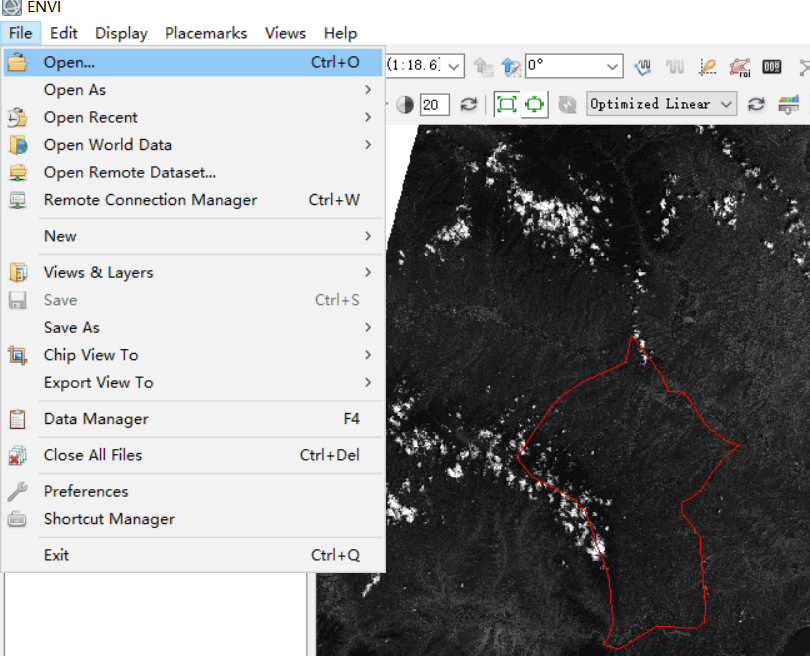Click the contrast half-circle icon
The image size is (810, 656).
click(x=405, y=104)
